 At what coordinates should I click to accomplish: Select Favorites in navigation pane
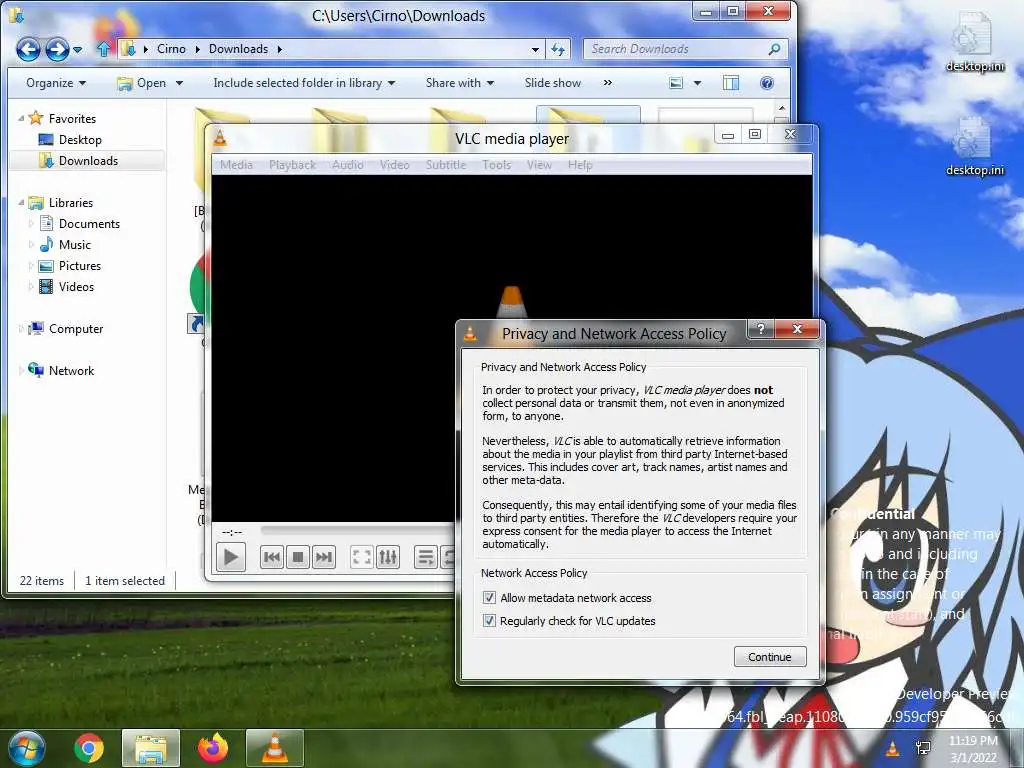click(72, 118)
